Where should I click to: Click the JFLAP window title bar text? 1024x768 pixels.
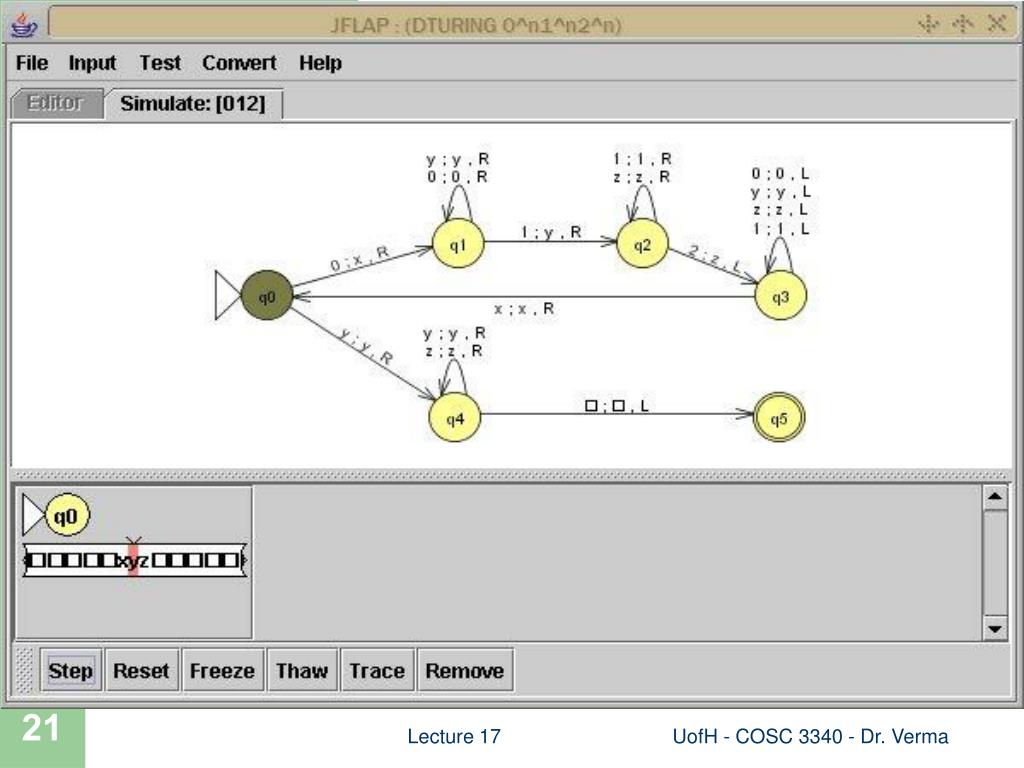pos(475,25)
